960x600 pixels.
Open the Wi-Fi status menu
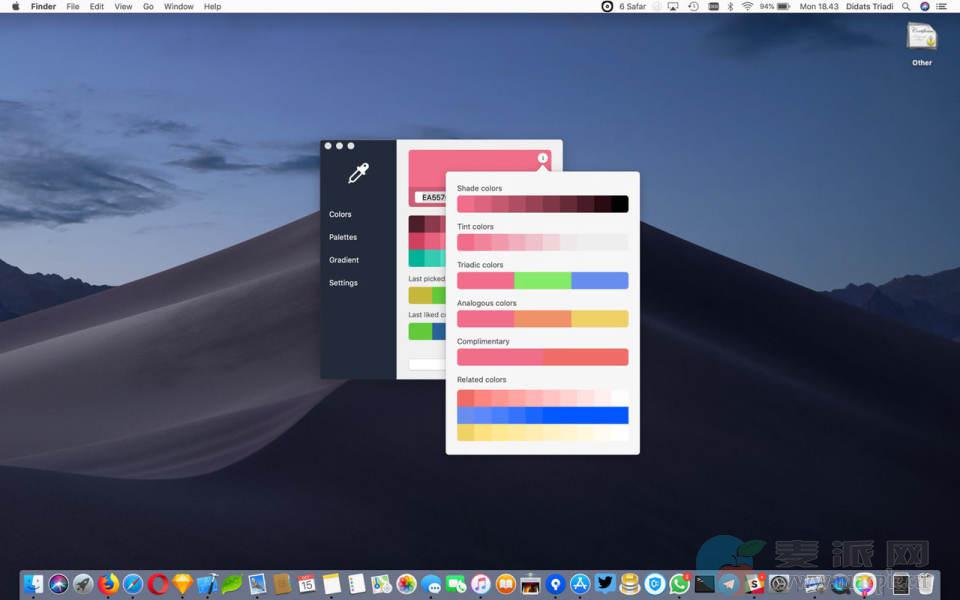pos(747,6)
